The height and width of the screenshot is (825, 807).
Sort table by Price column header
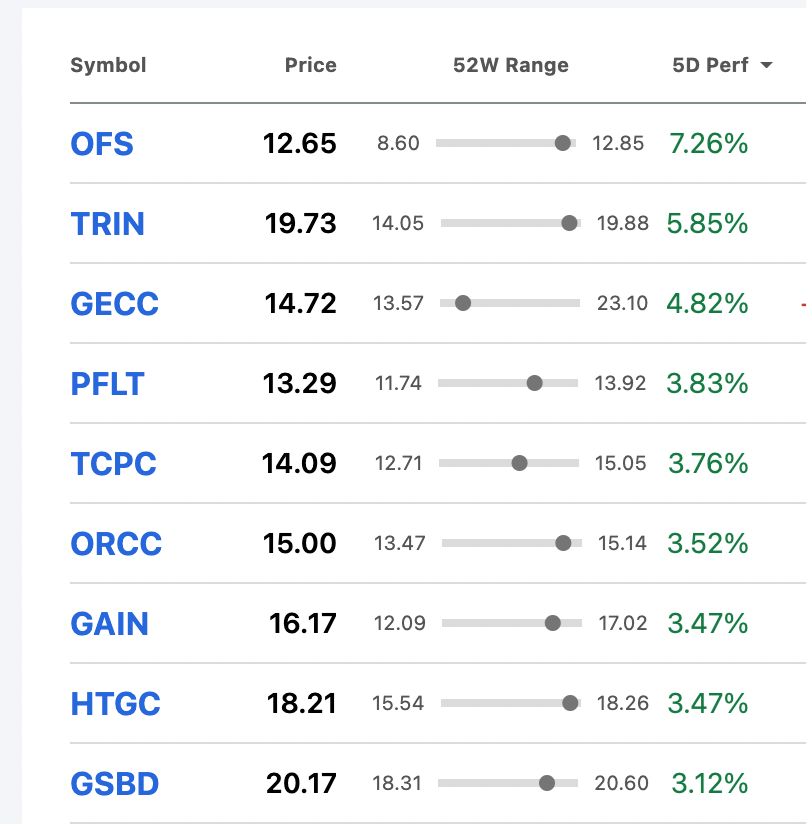[x=310, y=66]
